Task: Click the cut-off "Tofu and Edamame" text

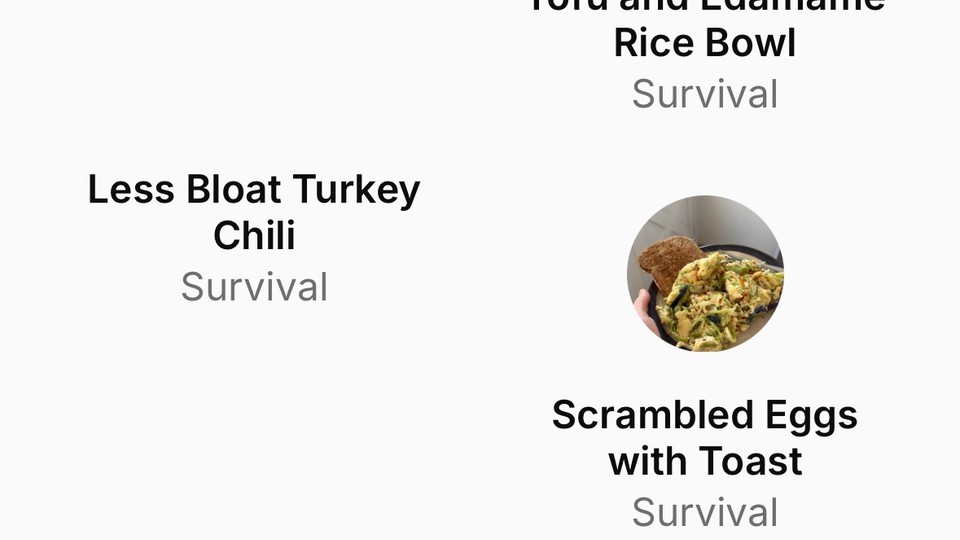Action: [705, 6]
